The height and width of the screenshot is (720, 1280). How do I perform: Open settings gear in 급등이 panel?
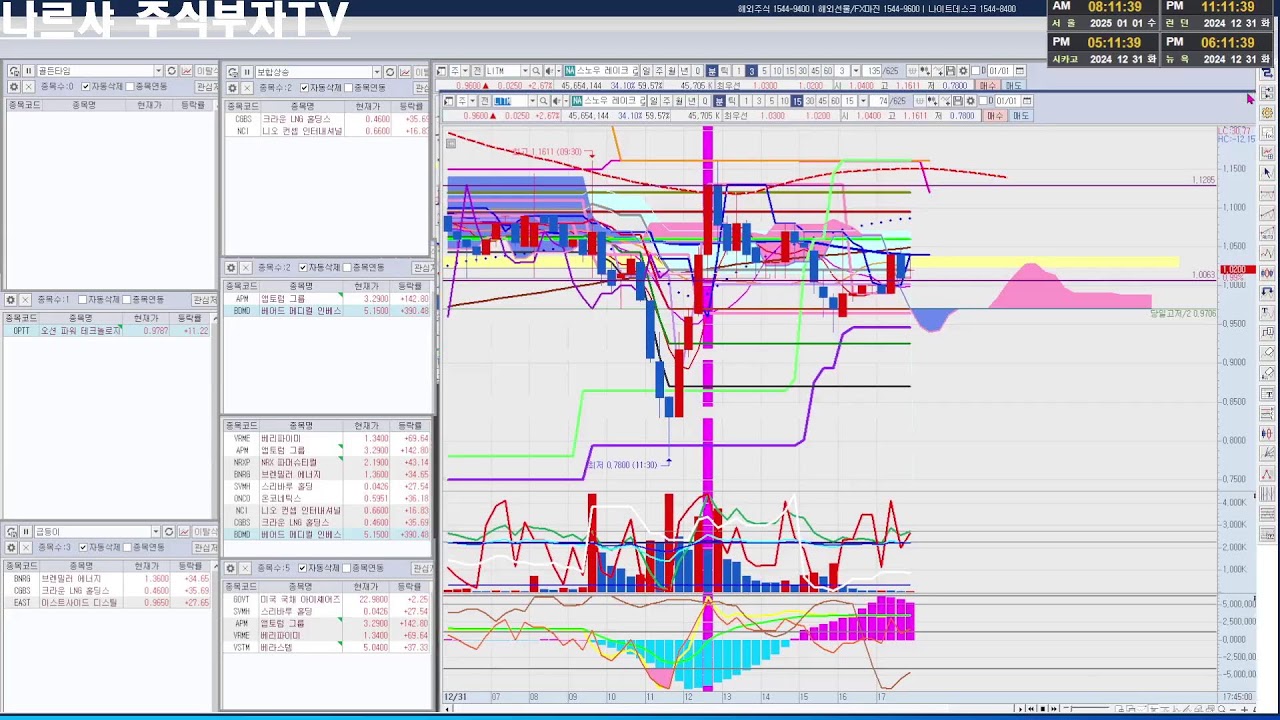[x=11, y=547]
